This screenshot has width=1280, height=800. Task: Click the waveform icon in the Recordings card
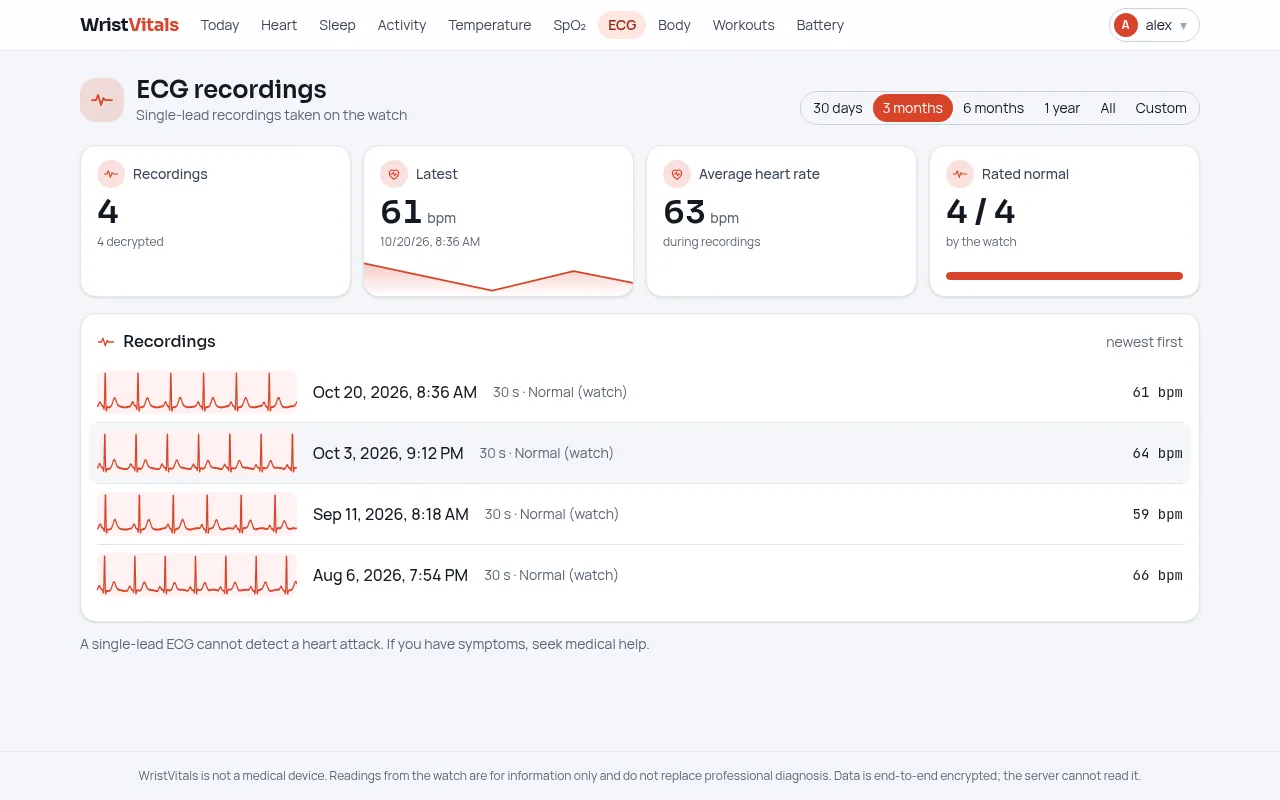(x=111, y=174)
